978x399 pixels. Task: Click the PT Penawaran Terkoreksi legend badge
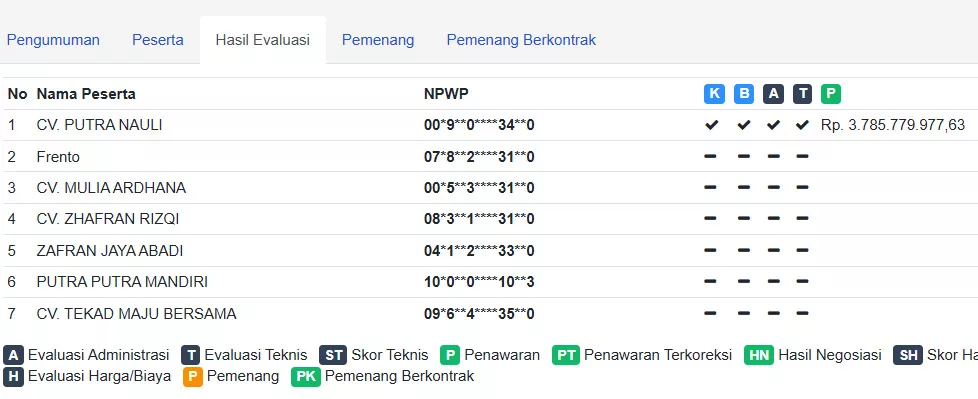566,355
